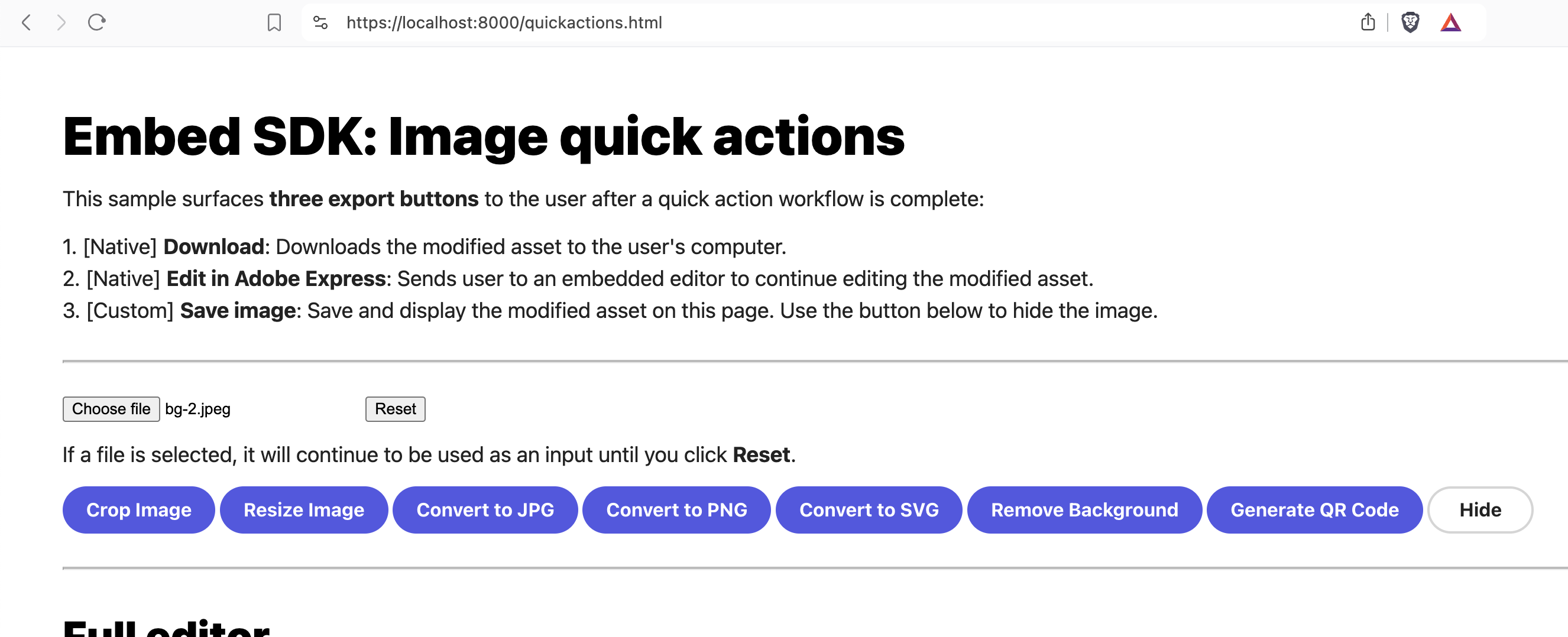Generate a QR Code
The width and height of the screenshot is (1568, 637).
click(x=1314, y=510)
